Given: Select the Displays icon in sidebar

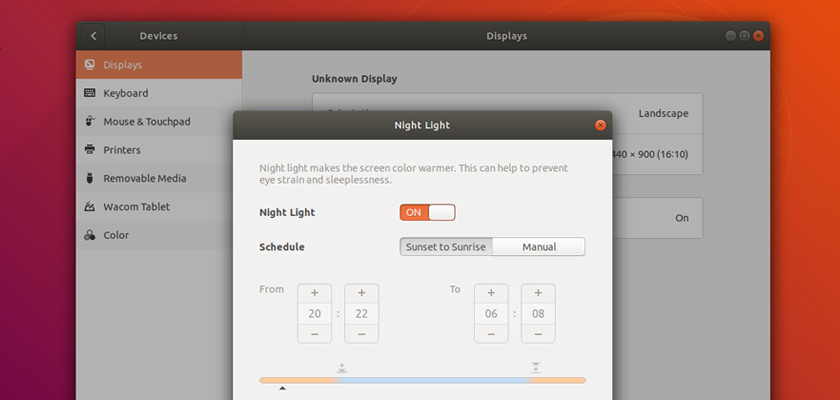Looking at the screenshot, I should click(x=90, y=65).
